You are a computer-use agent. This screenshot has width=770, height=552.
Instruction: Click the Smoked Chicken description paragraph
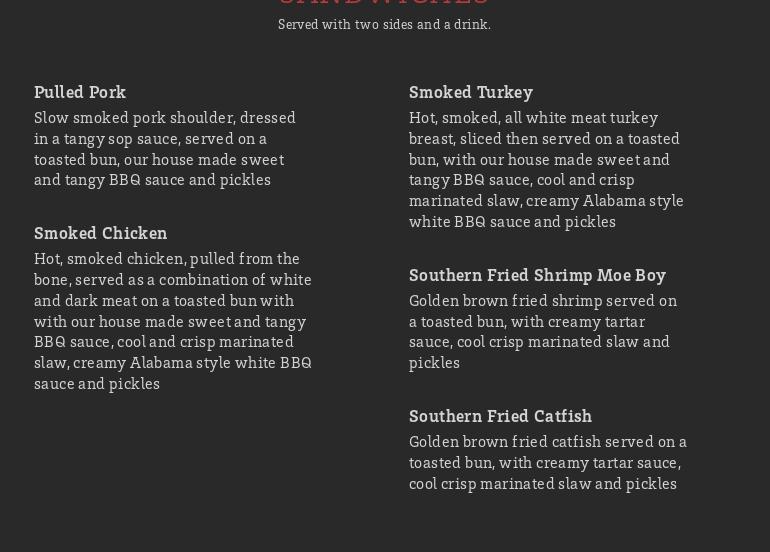172,321
